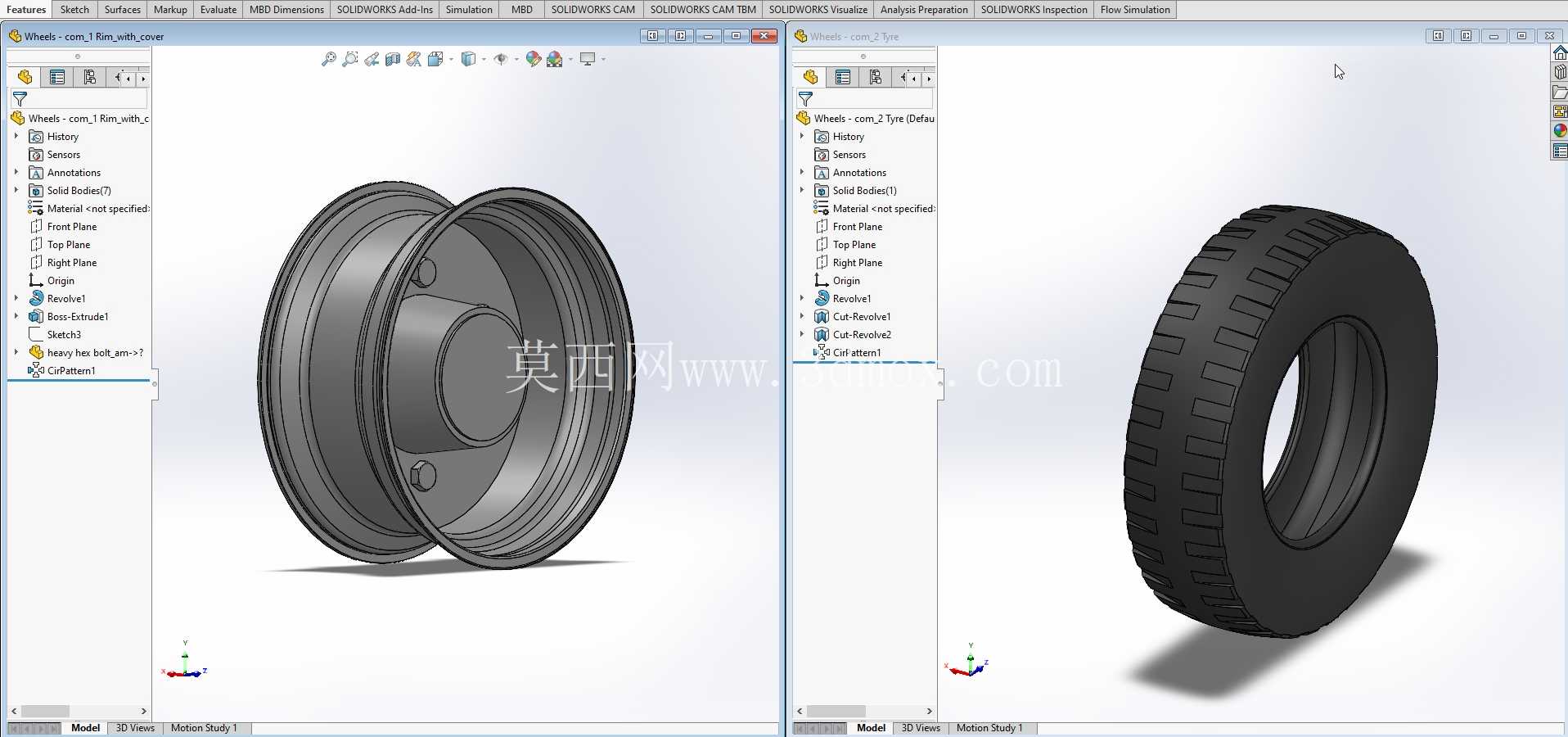Open Motion Study 1 in Tyre window

(x=989, y=728)
